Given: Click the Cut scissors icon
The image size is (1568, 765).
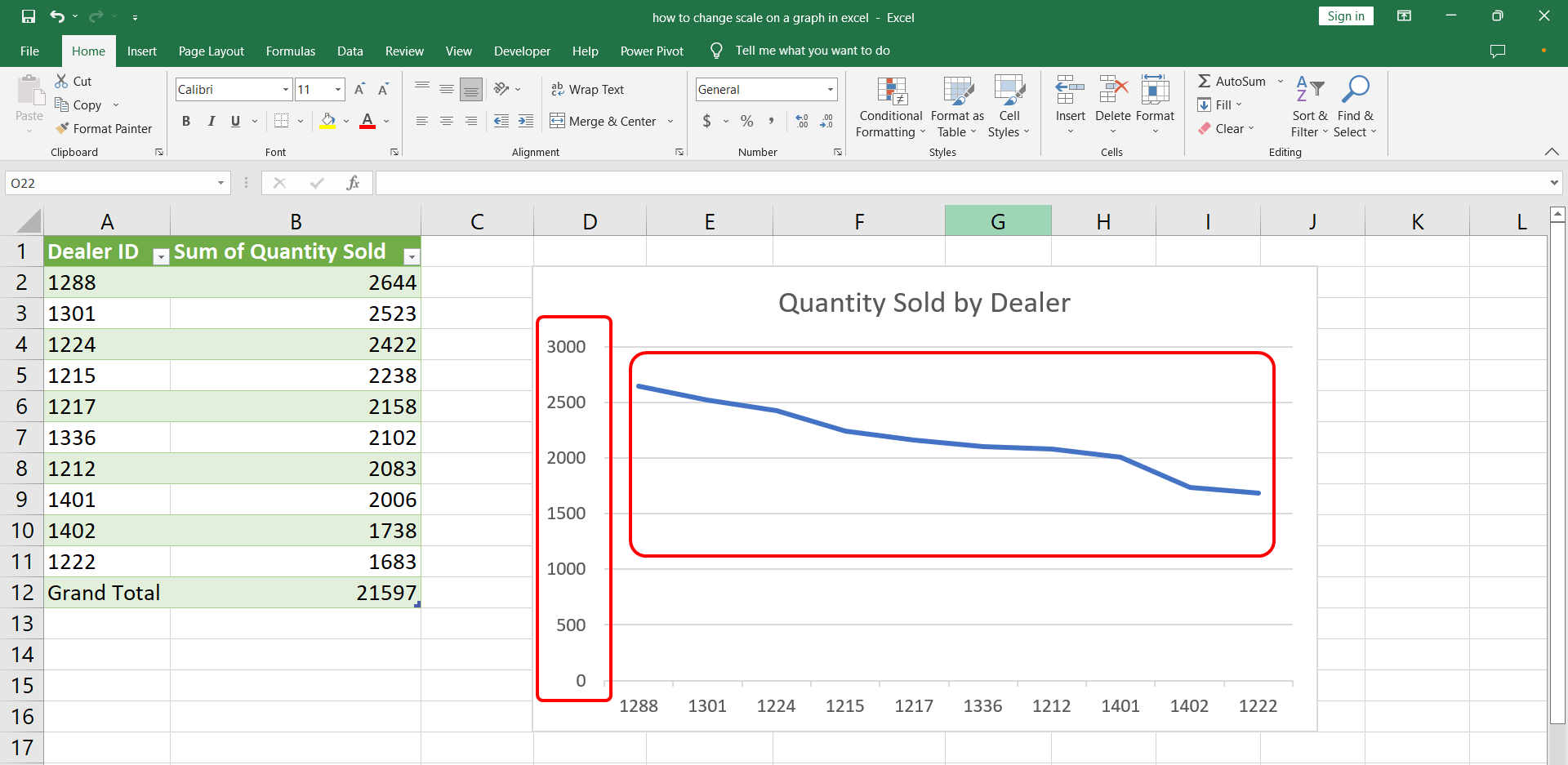Looking at the screenshot, I should [61, 81].
